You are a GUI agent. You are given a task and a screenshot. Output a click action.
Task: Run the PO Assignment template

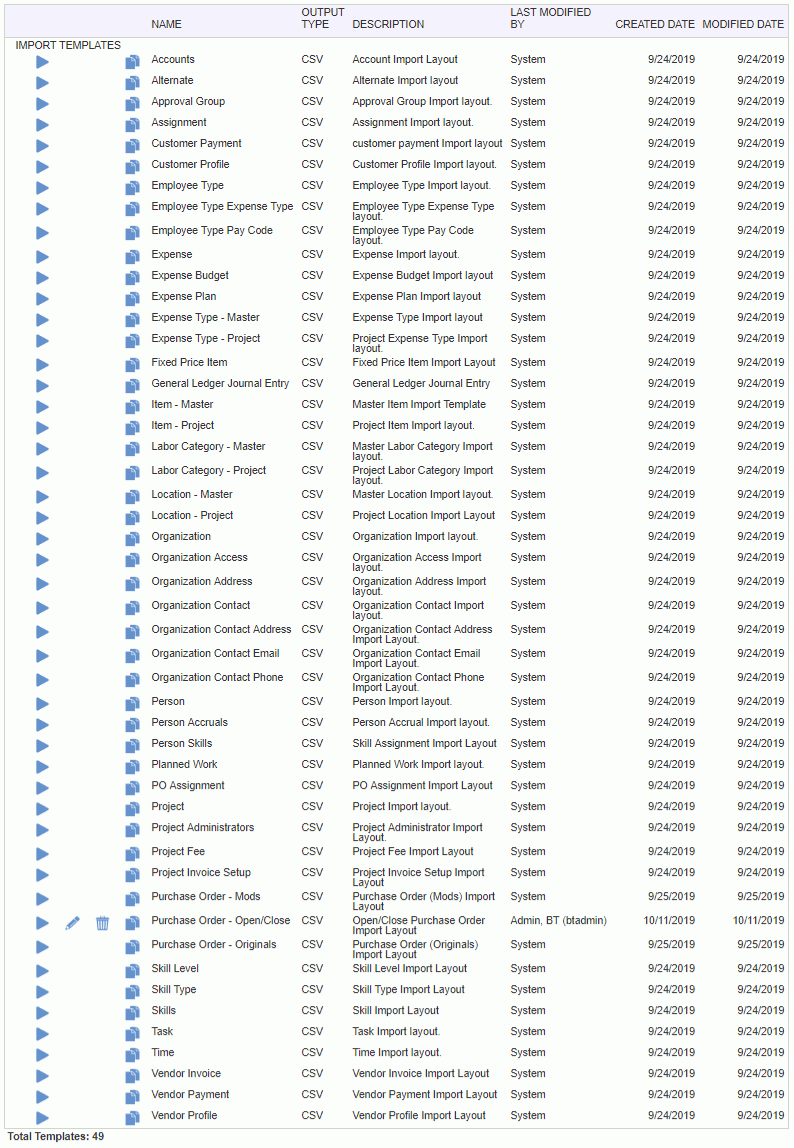pos(42,789)
